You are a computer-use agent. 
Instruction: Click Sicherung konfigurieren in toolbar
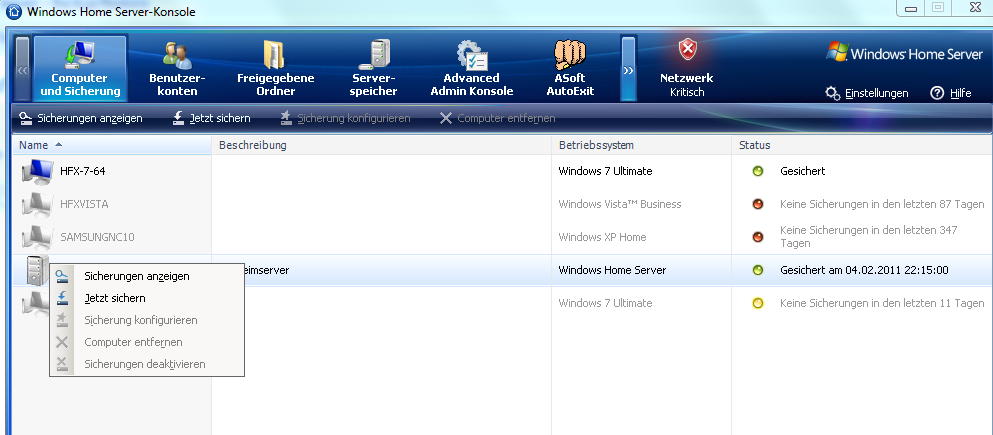pyautogui.click(x=345, y=118)
